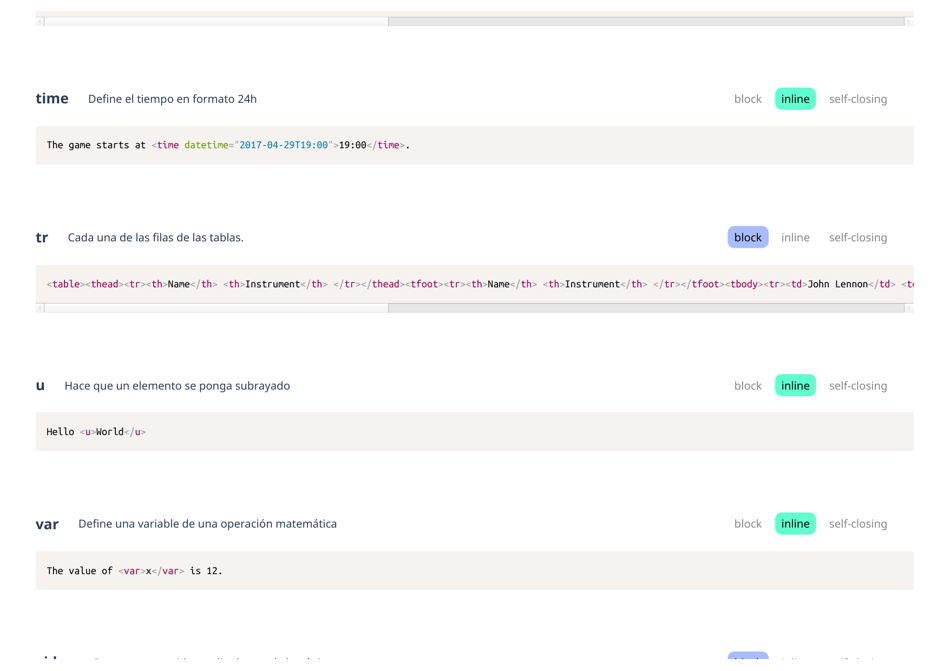The width and height of the screenshot is (950, 671).
Task: Click the block label near the time tag
Action: 747,98
